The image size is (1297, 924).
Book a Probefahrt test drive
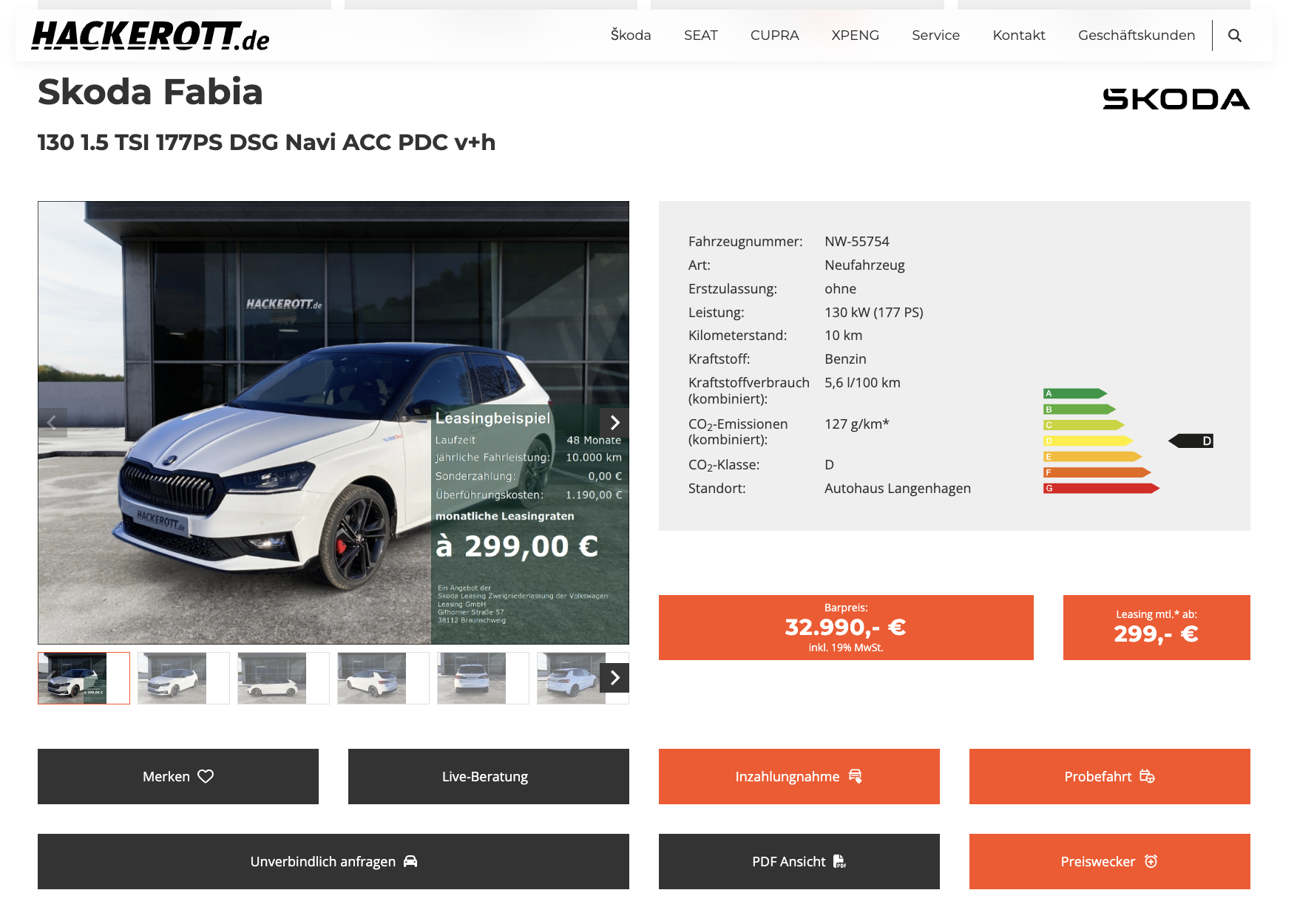click(x=1109, y=776)
